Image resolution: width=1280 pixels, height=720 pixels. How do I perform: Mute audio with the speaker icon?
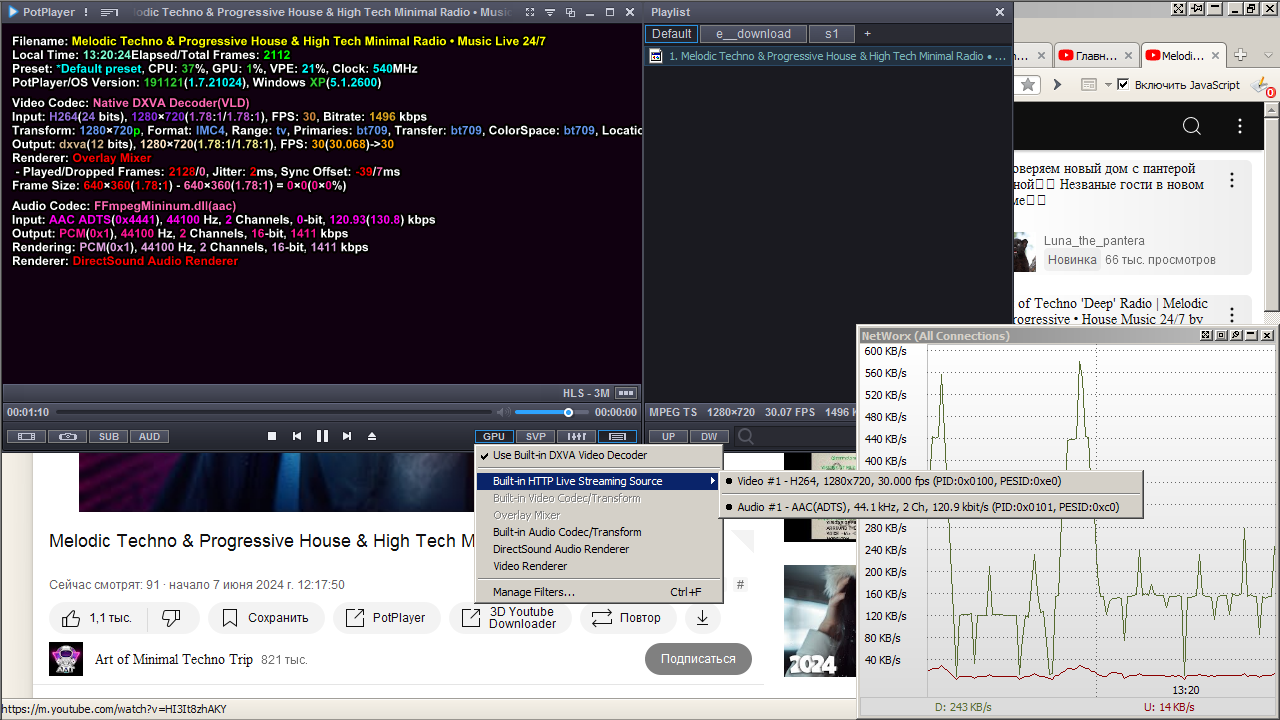point(504,412)
